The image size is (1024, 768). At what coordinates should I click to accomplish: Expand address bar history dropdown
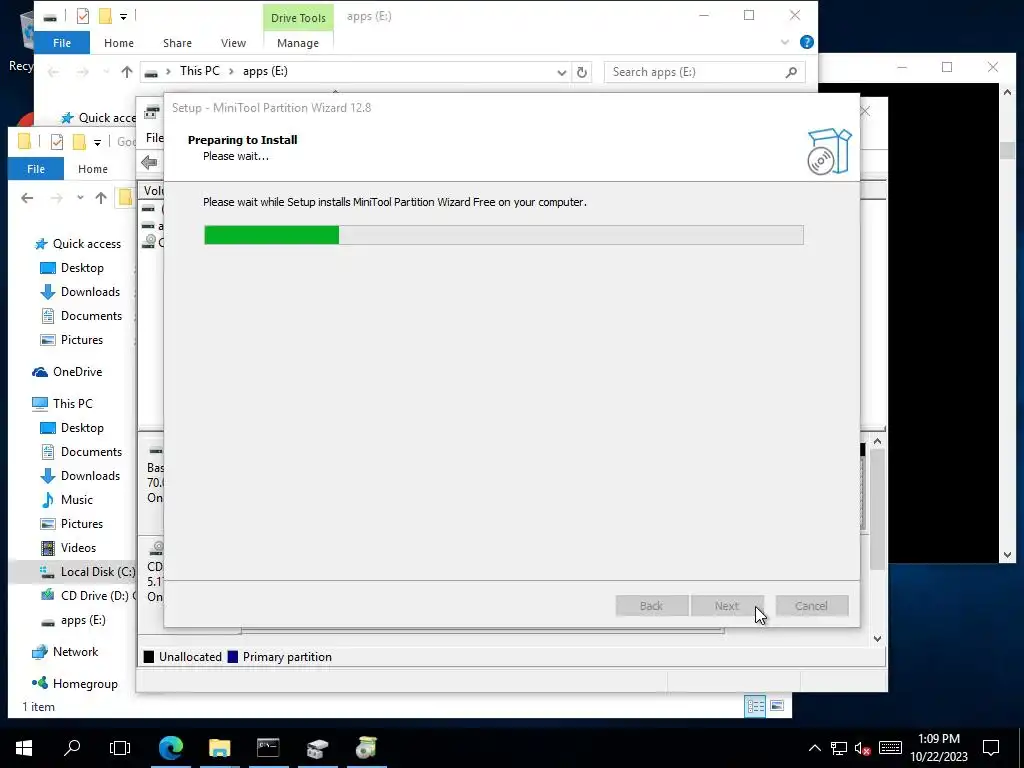[561, 72]
